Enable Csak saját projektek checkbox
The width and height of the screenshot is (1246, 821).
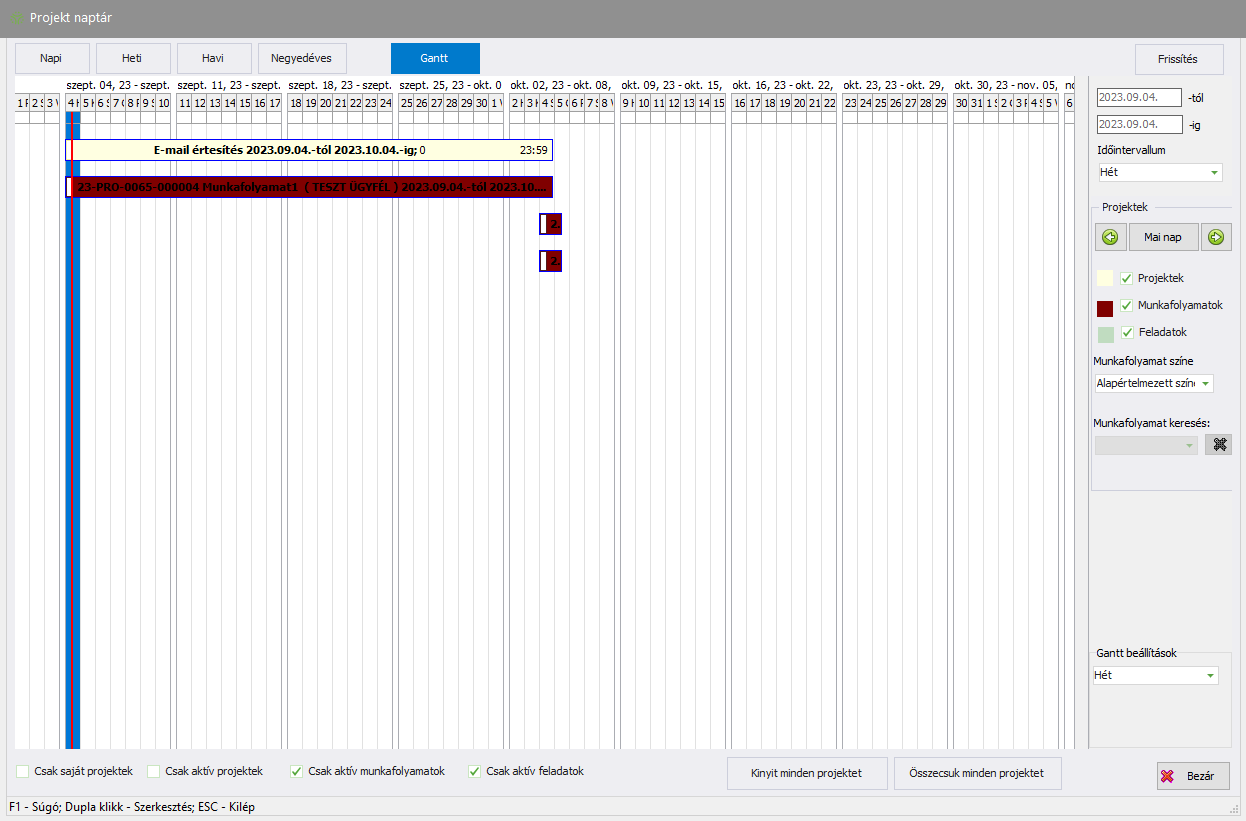[23, 771]
